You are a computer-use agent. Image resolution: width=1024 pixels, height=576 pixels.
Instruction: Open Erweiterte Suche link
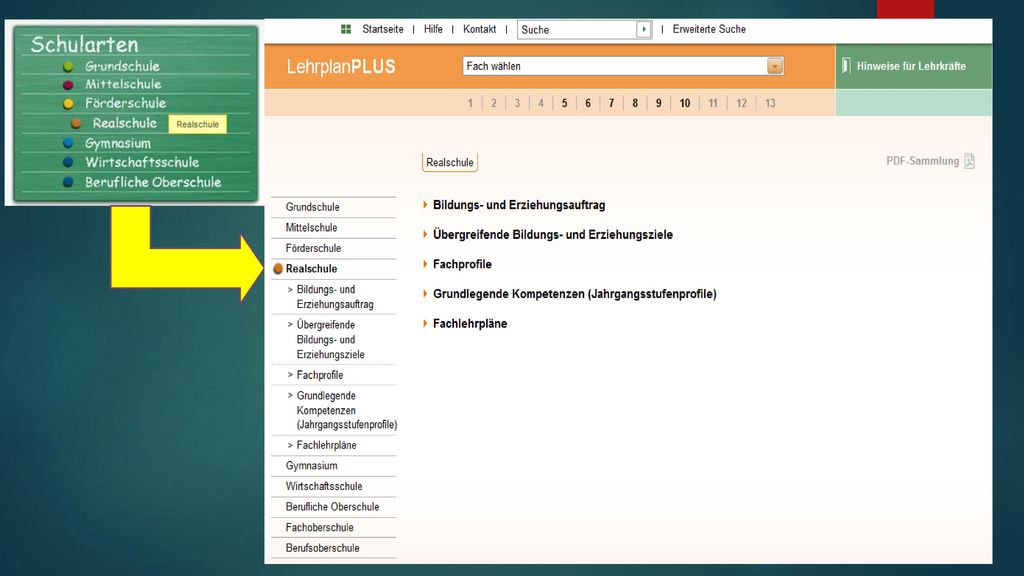click(x=709, y=29)
